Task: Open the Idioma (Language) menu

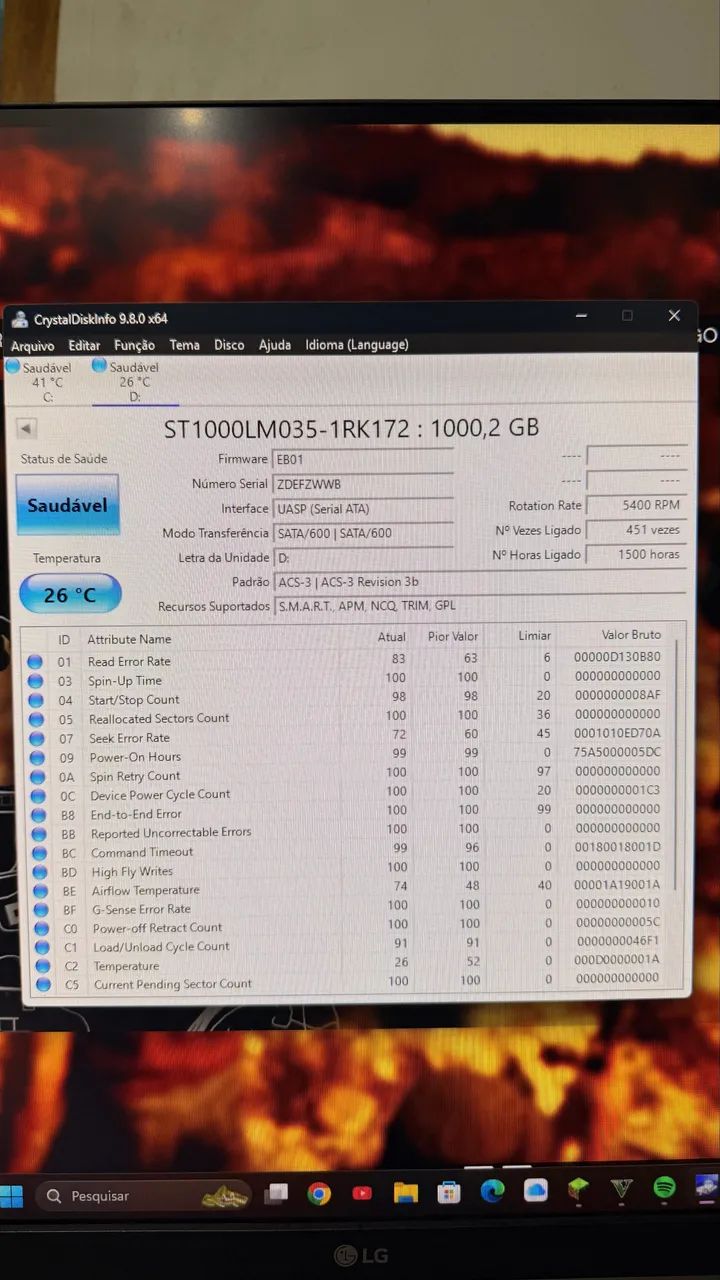Action: click(357, 345)
